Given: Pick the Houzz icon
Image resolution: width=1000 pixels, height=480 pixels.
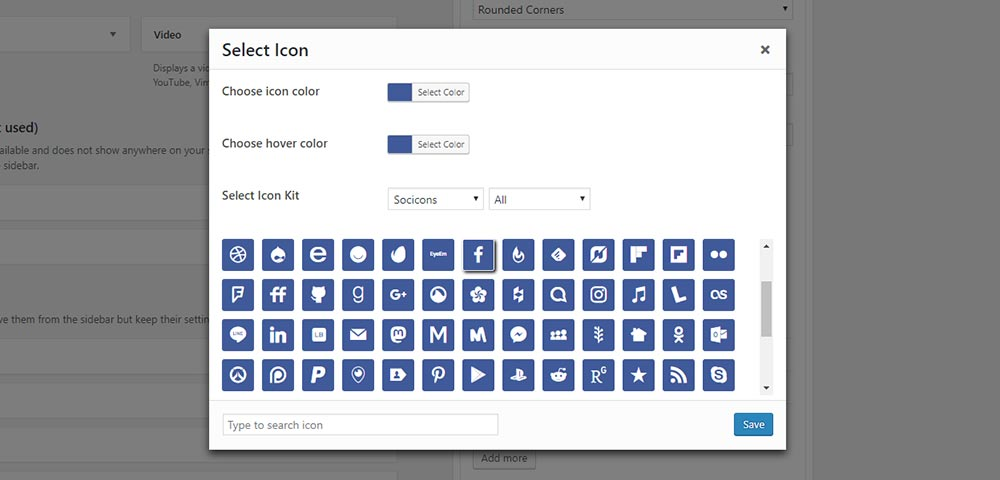Looking at the screenshot, I should point(518,295).
